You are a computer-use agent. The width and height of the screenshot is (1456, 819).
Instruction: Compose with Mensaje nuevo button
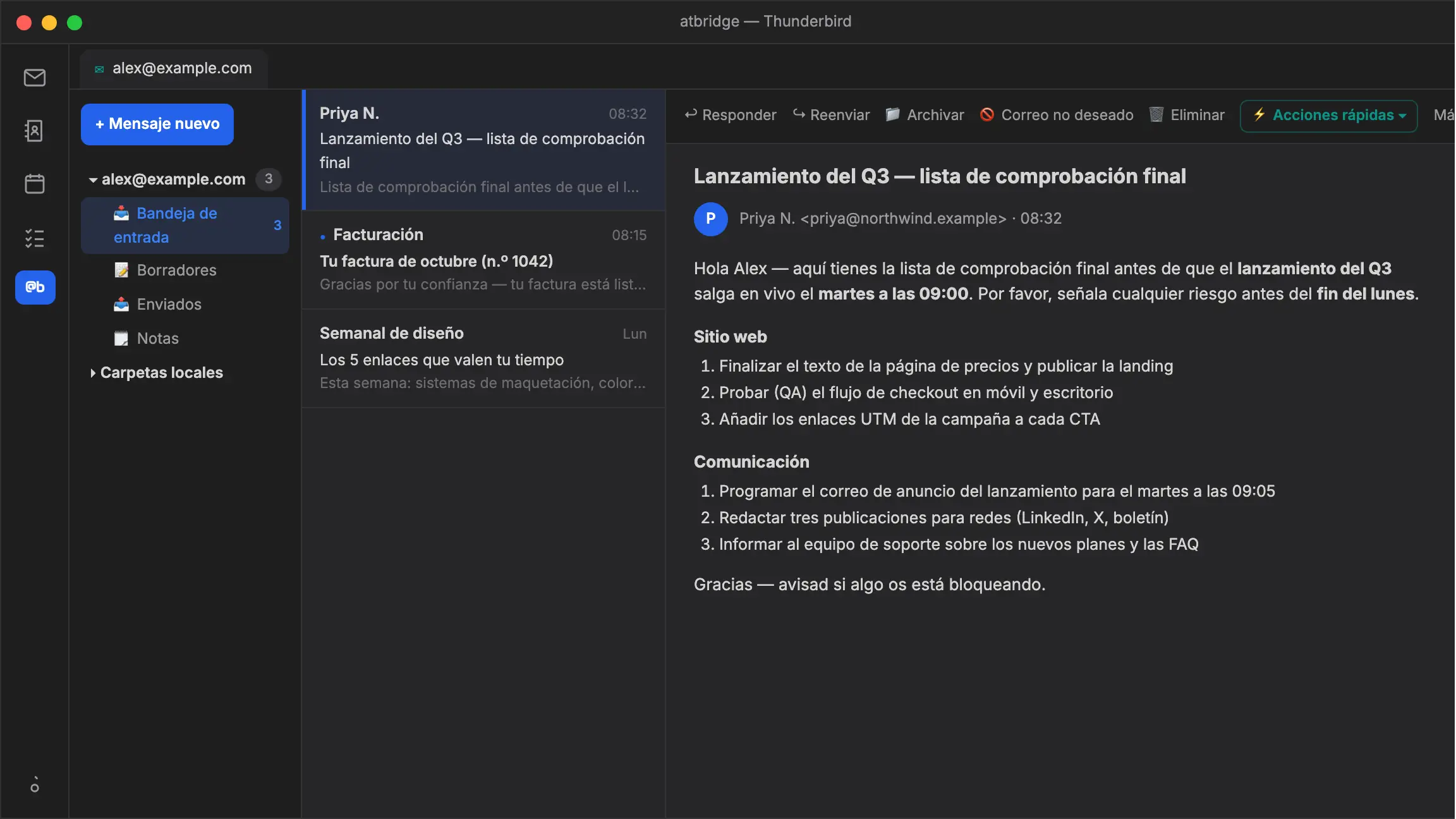[x=157, y=124]
